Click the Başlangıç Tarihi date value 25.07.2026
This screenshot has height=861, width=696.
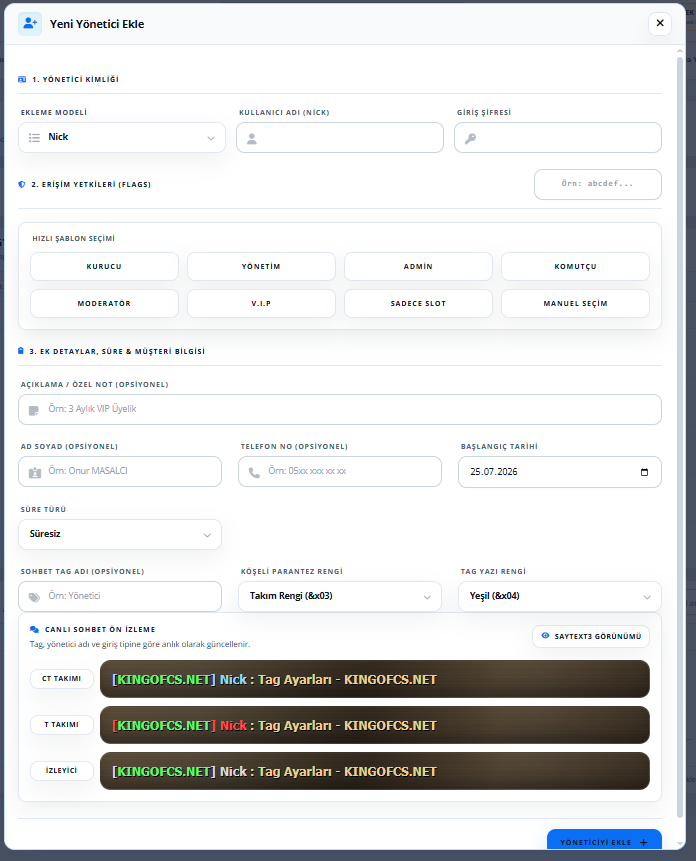click(x=493, y=472)
